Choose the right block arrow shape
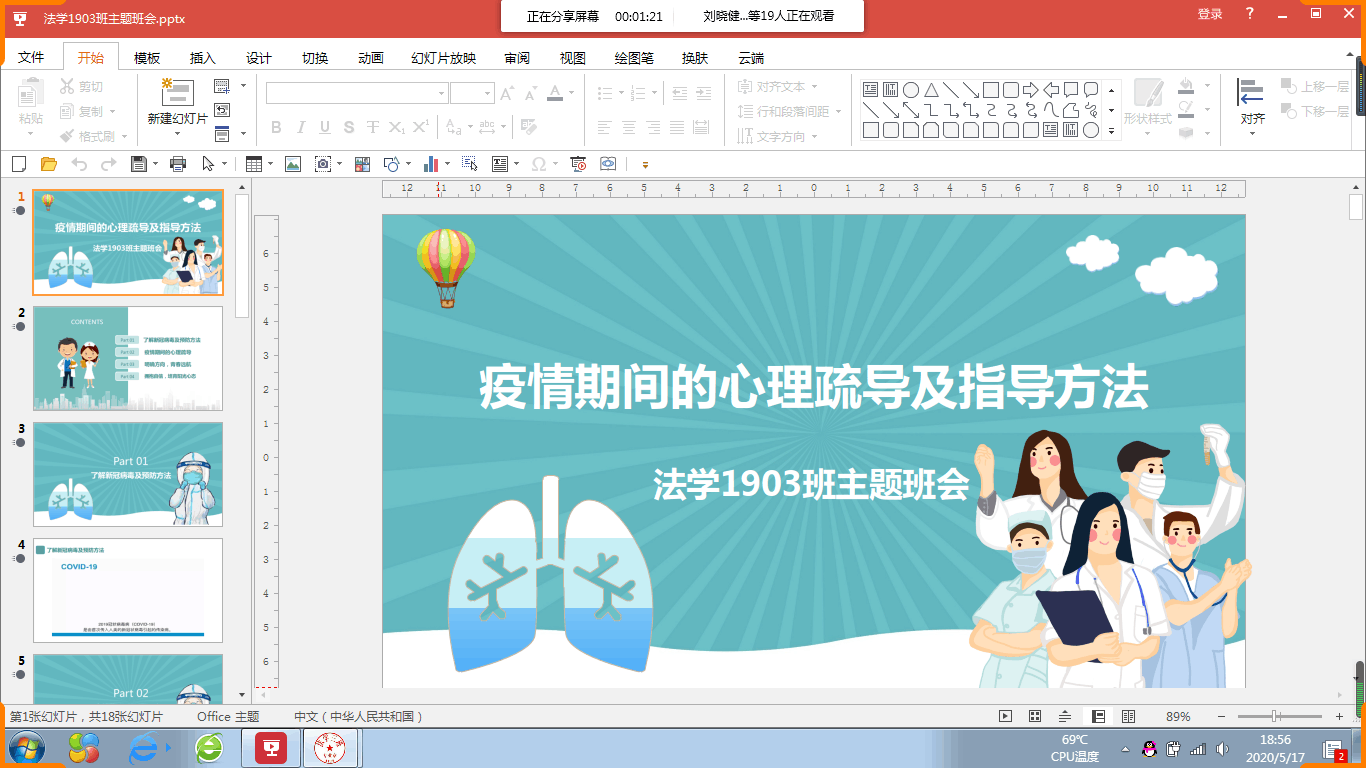Image resolution: width=1366 pixels, height=768 pixels. point(1031,90)
